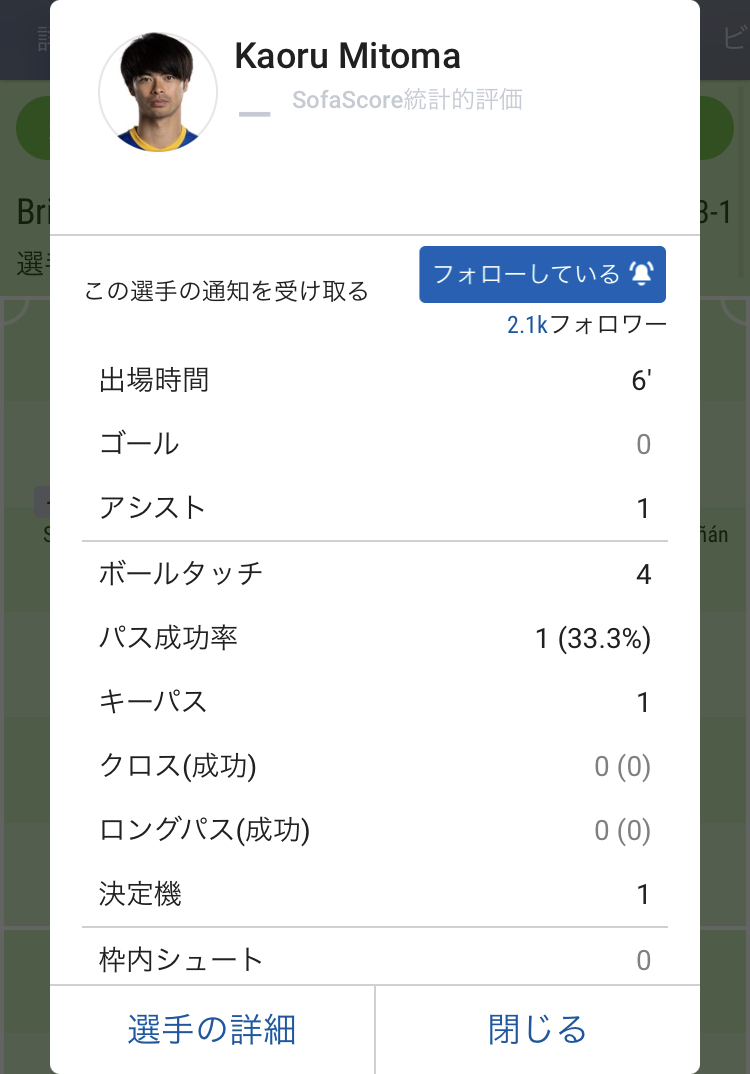The width and height of the screenshot is (750, 1074).
Task: Tap the SofaScore統計的評価 rating label
Action: click(x=408, y=100)
